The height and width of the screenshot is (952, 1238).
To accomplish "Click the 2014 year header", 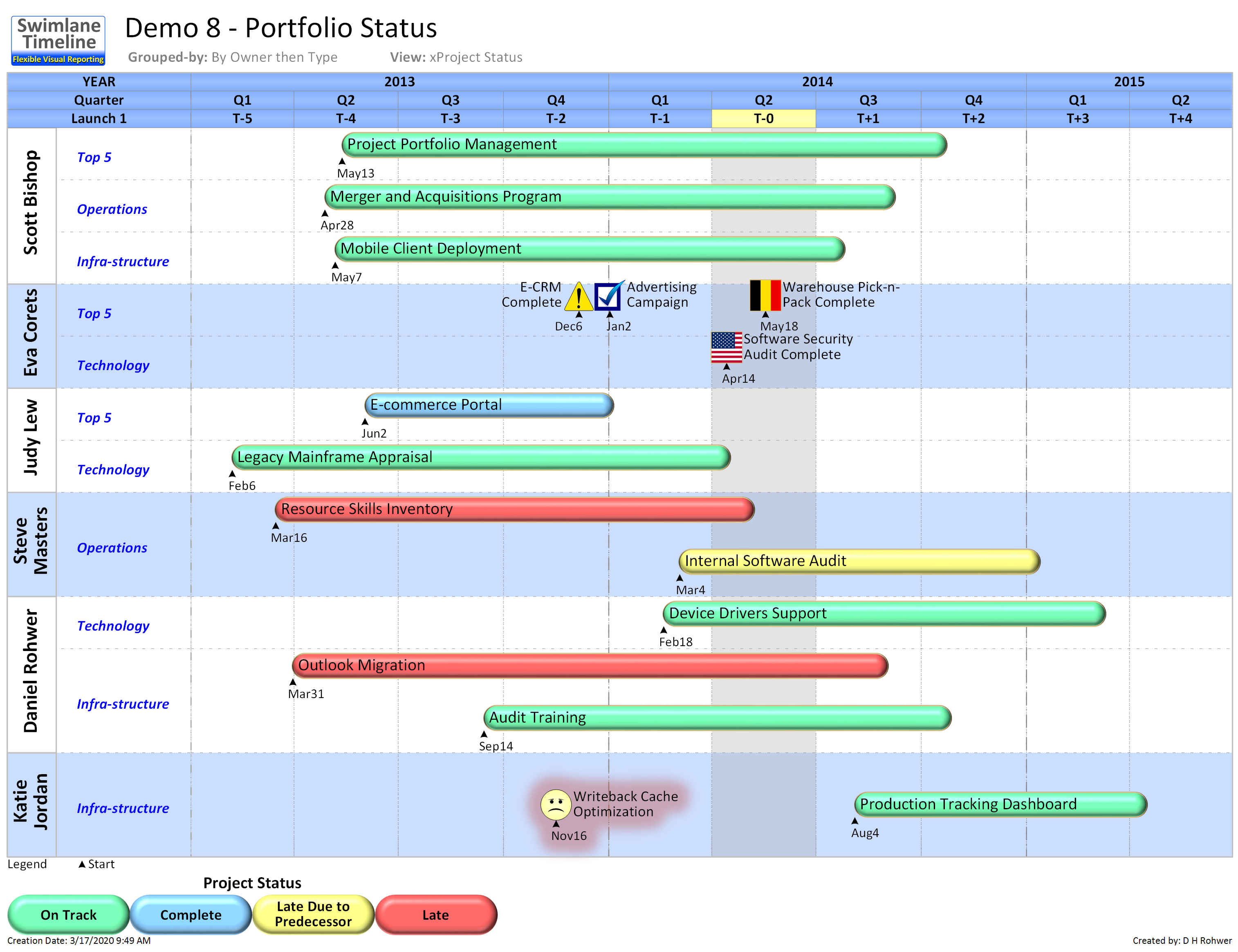I will click(817, 82).
